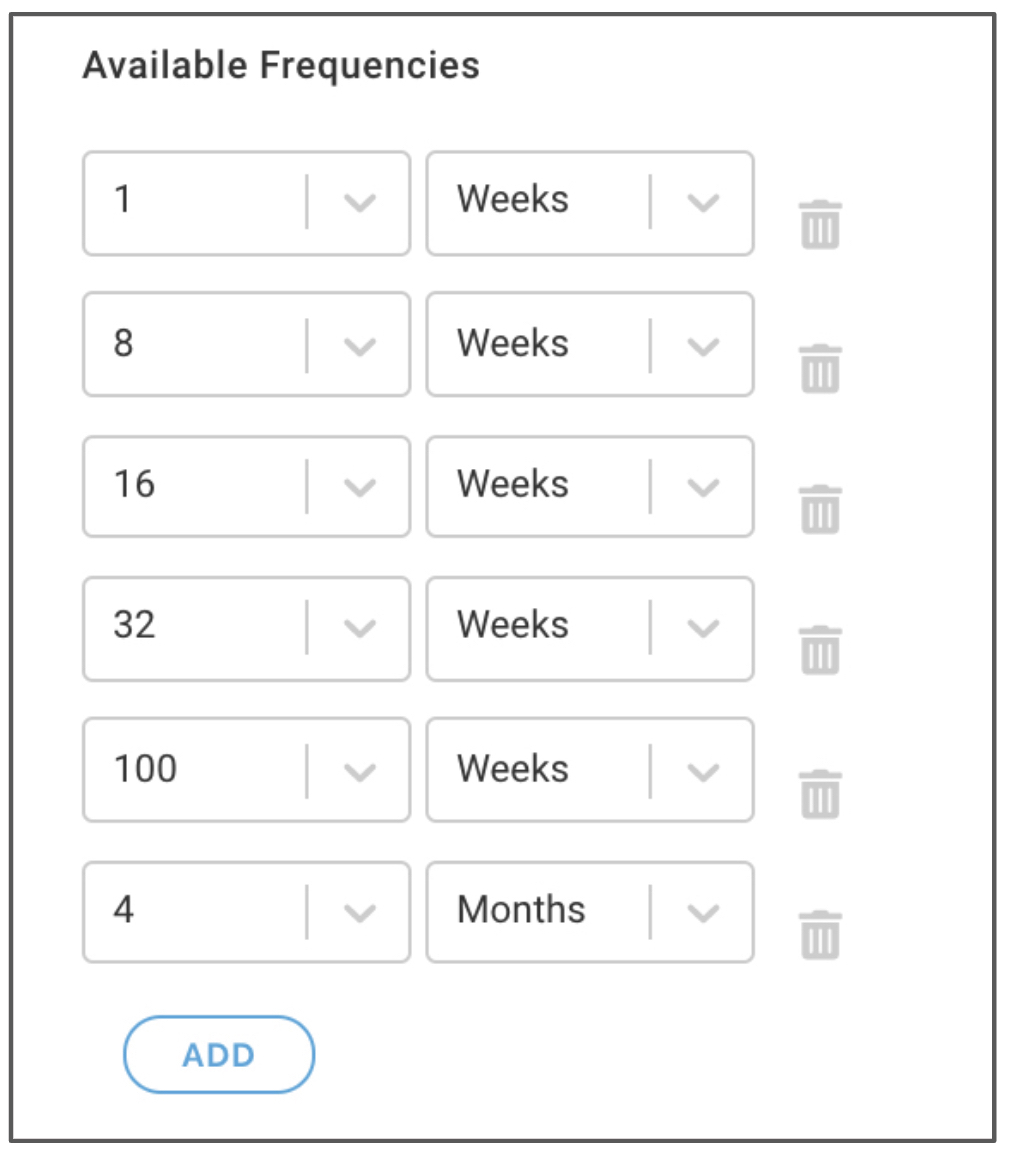Change the unit for the 100 Weeks row
The height and width of the screenshot is (1154, 1010).
pos(590,770)
